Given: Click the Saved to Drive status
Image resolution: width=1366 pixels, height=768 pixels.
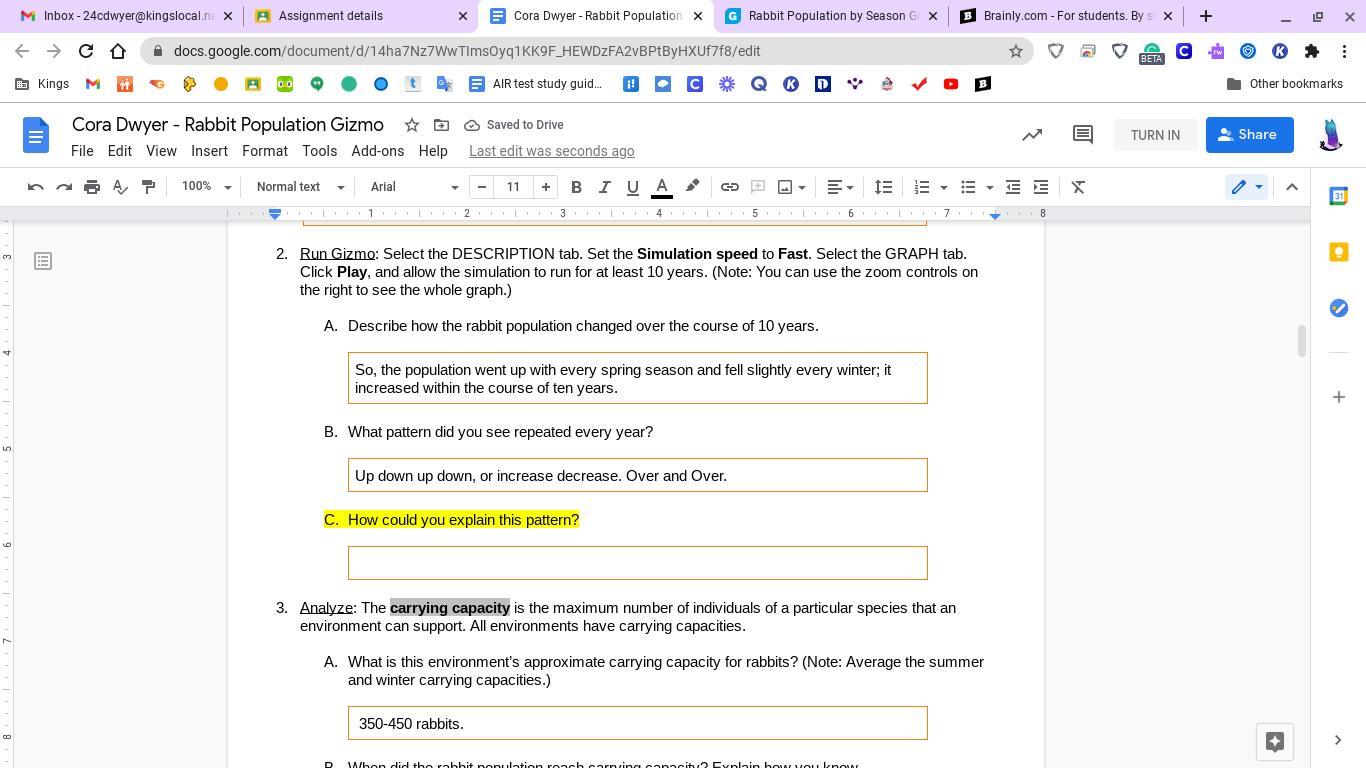Looking at the screenshot, I should click(514, 125).
